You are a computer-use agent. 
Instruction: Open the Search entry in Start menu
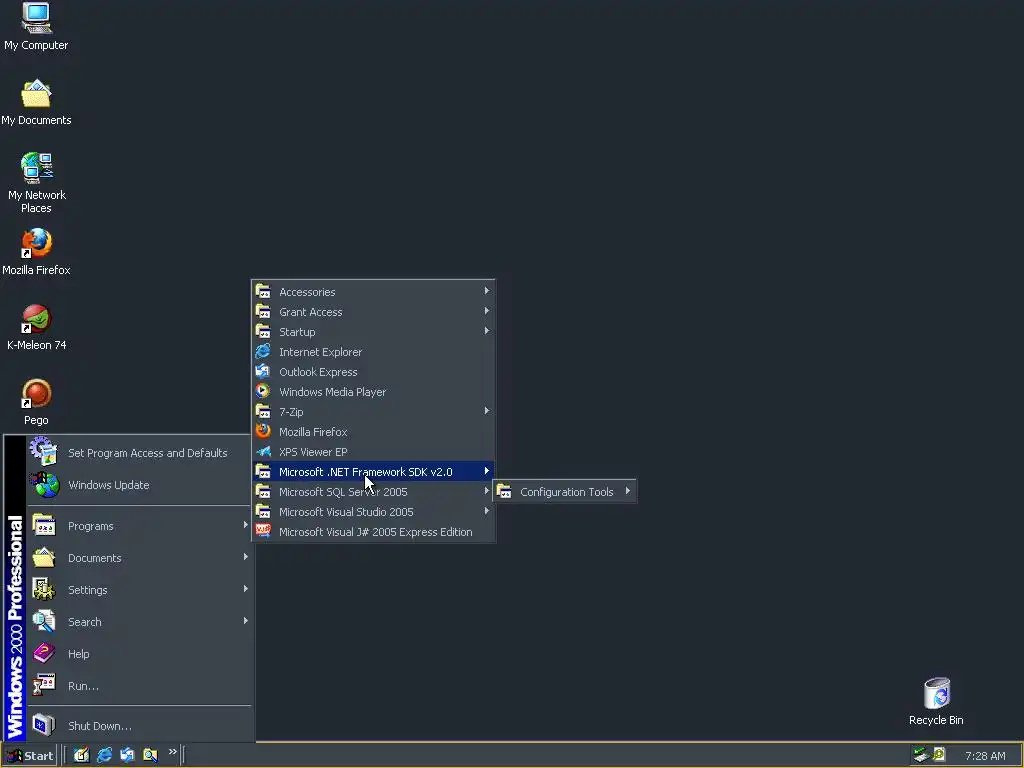tap(139, 622)
